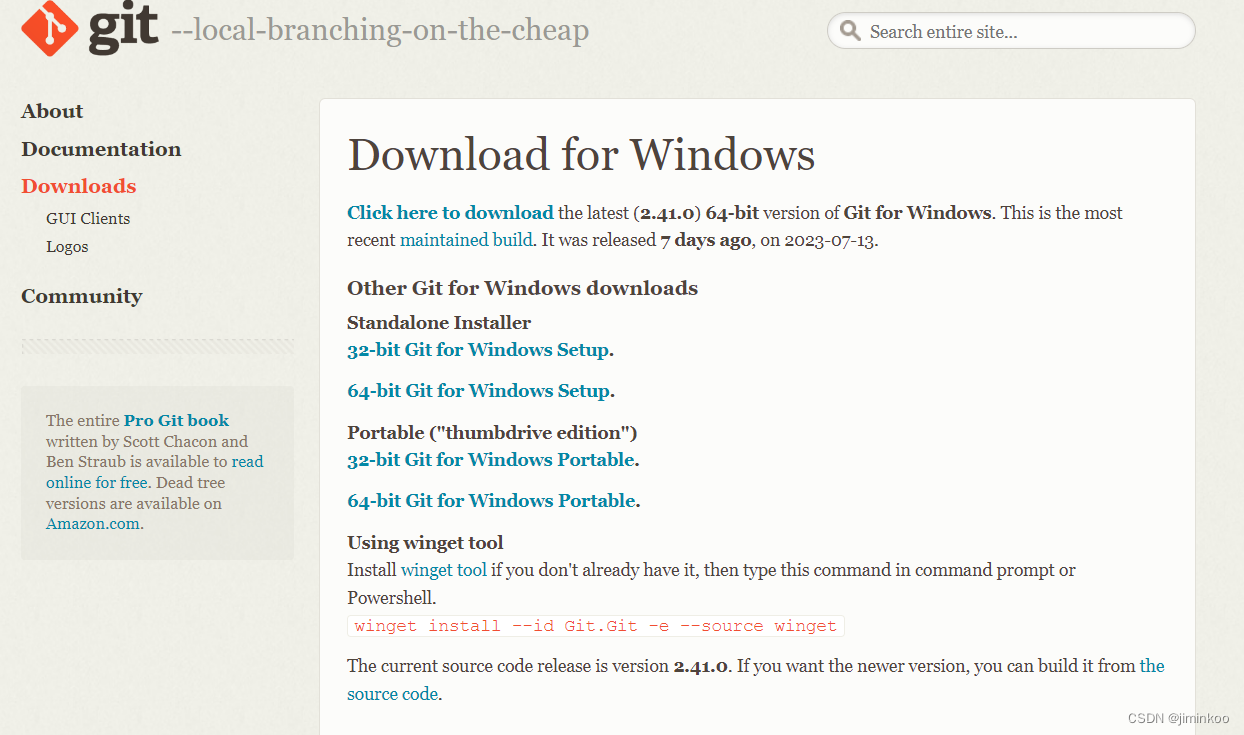Click the 'Download for Windows' heading
This screenshot has width=1244, height=735.
coord(581,155)
